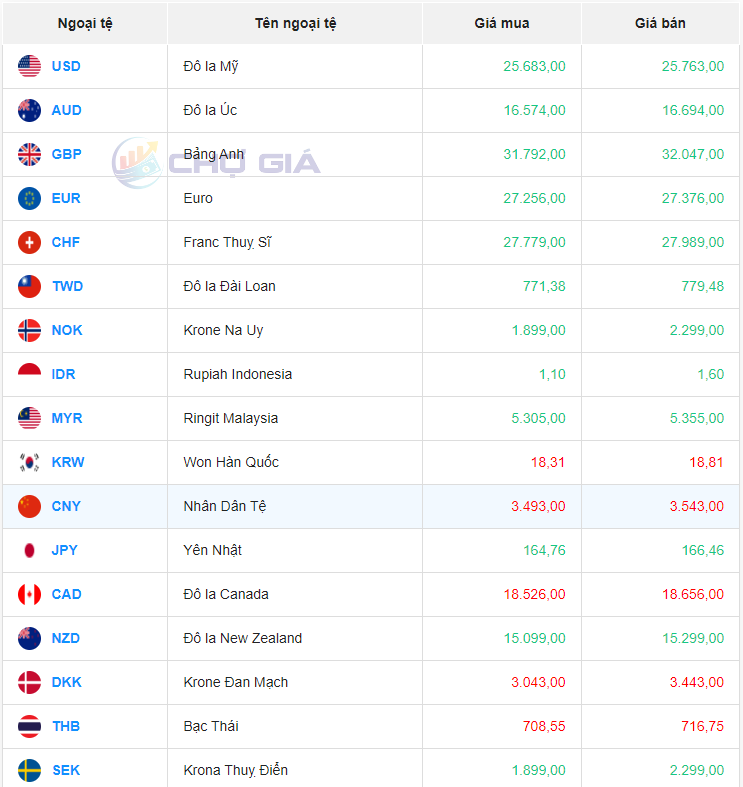
Task: Click the Swiss flag icon
Action: pos(29,242)
